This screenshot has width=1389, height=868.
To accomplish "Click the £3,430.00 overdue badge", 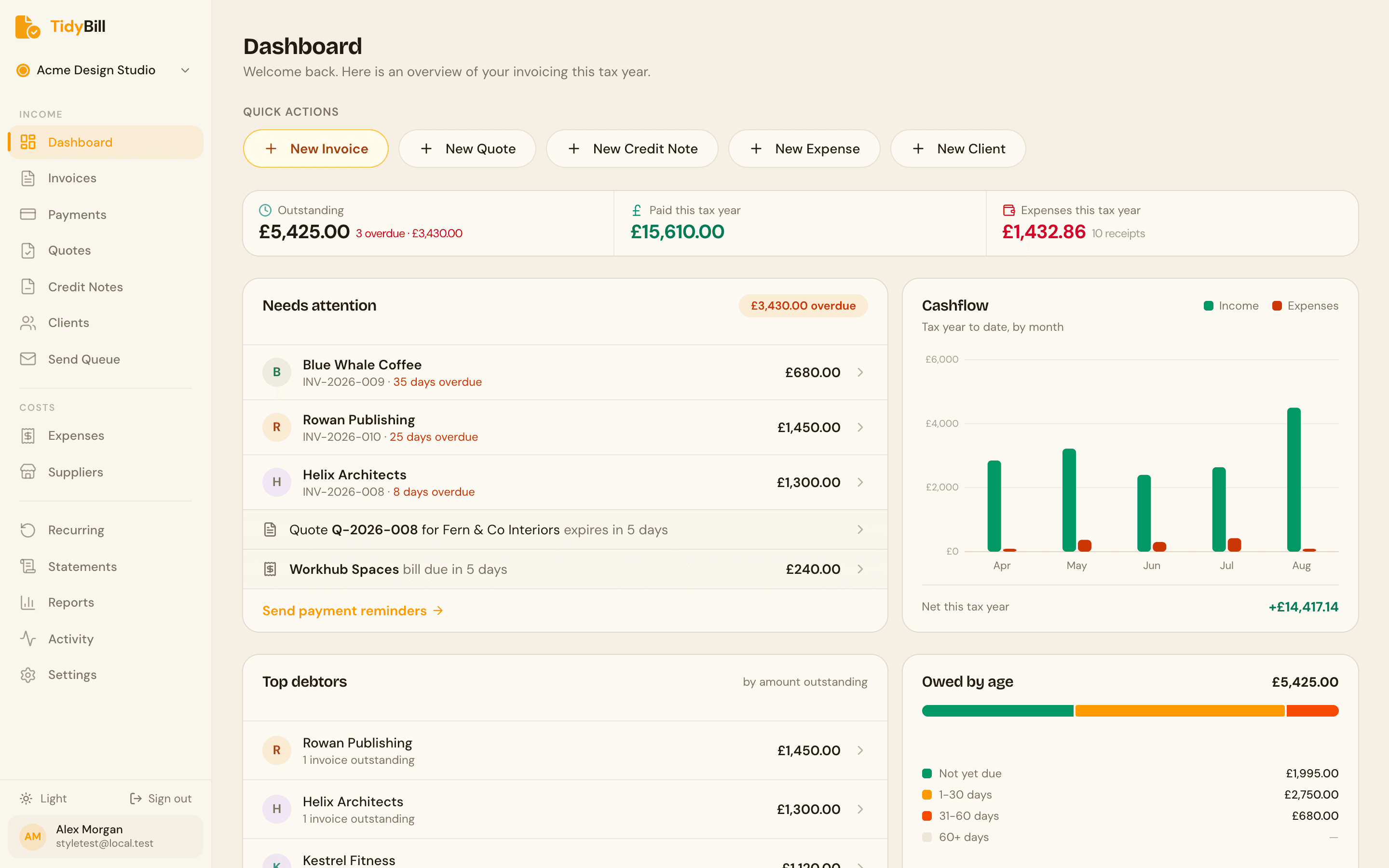I will coord(803,306).
